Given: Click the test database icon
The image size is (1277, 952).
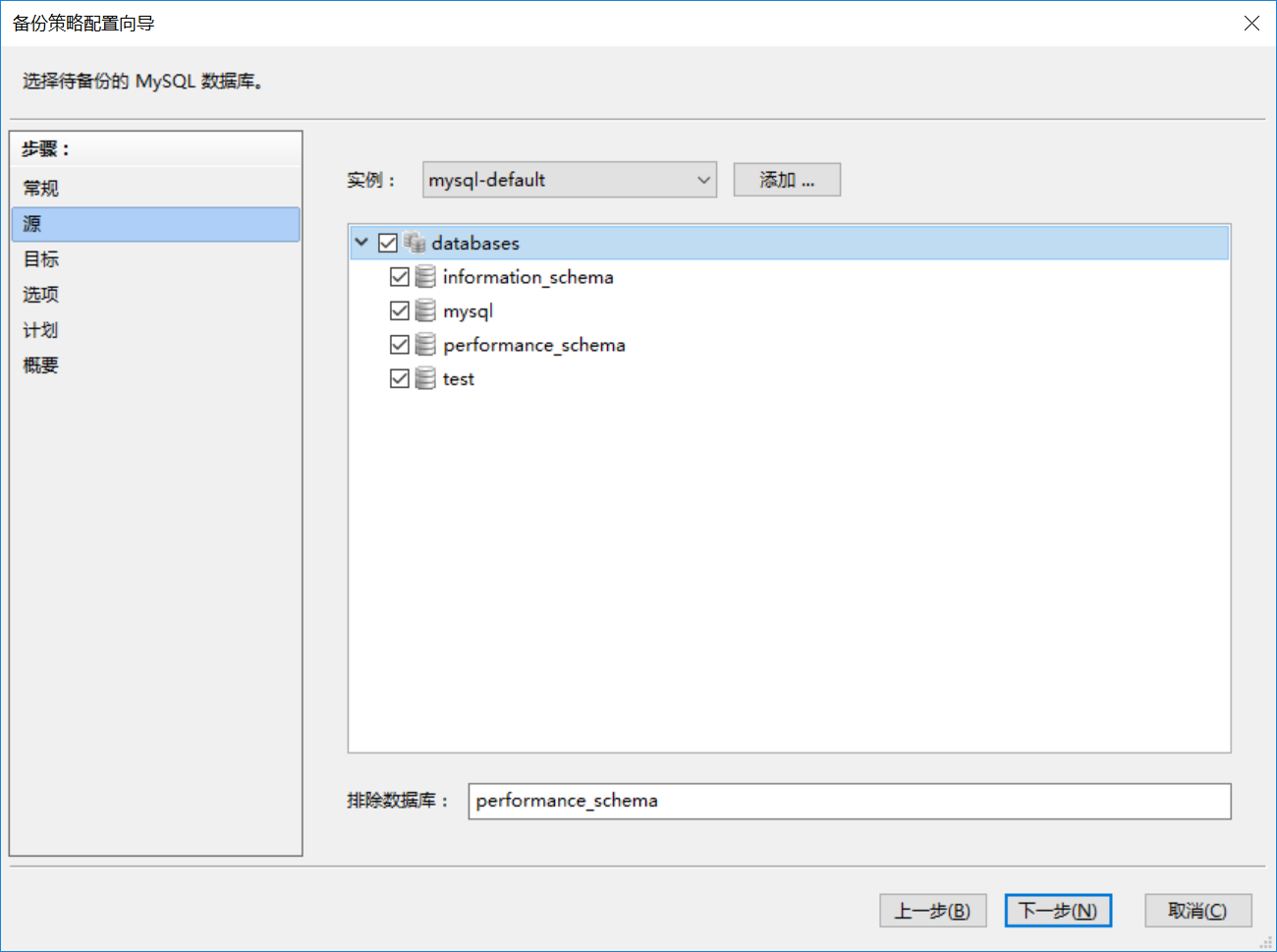Looking at the screenshot, I should (425, 379).
